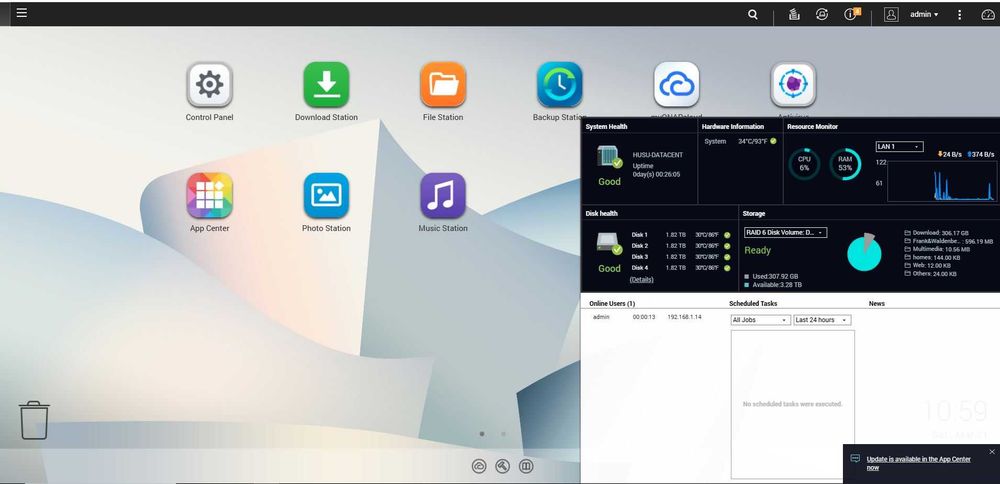
Task: Click the storage usage pie chart
Action: [864, 253]
